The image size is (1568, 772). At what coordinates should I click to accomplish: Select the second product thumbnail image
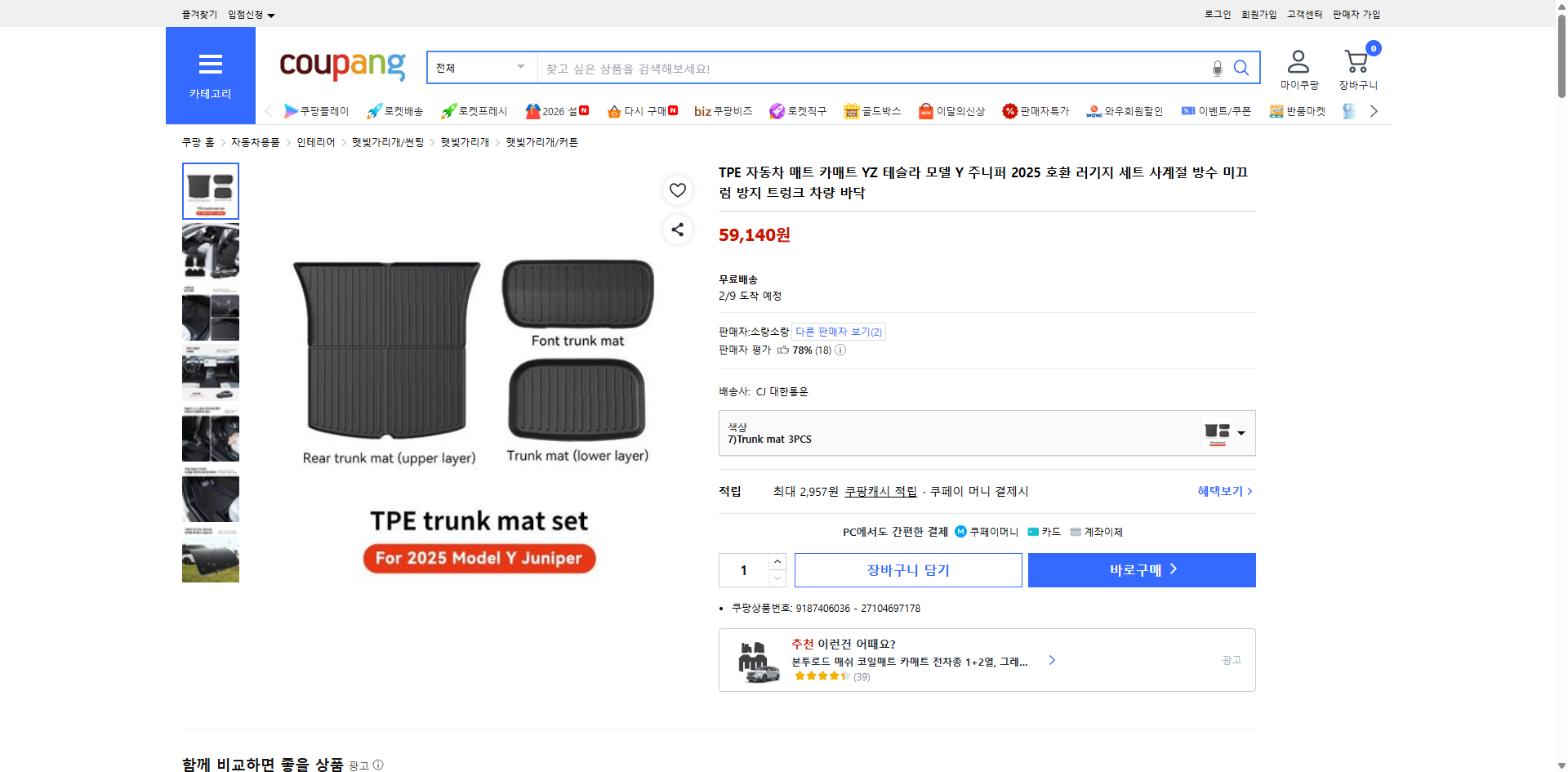pyautogui.click(x=211, y=252)
